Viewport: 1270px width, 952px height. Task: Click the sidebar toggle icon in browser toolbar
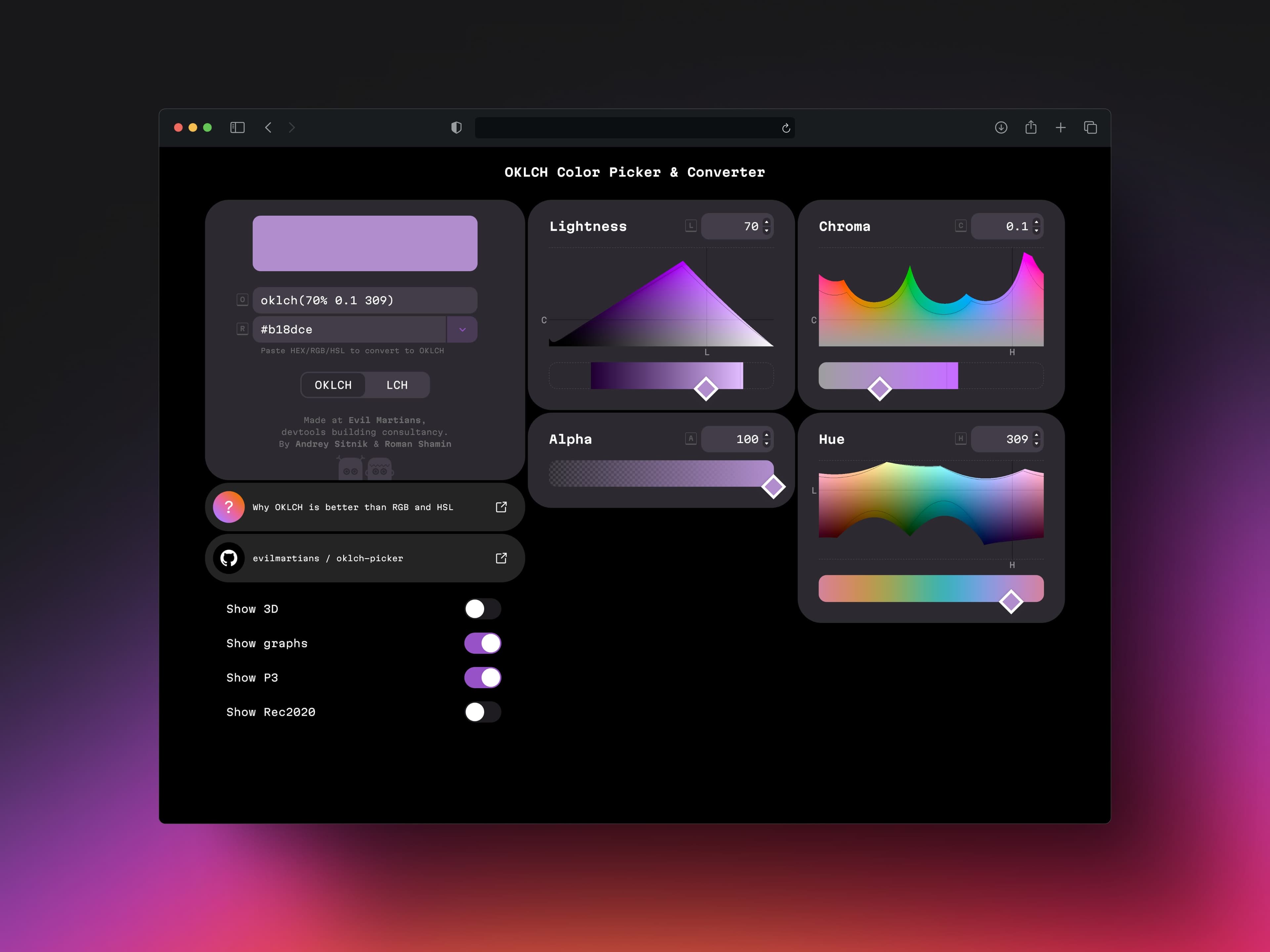237,127
